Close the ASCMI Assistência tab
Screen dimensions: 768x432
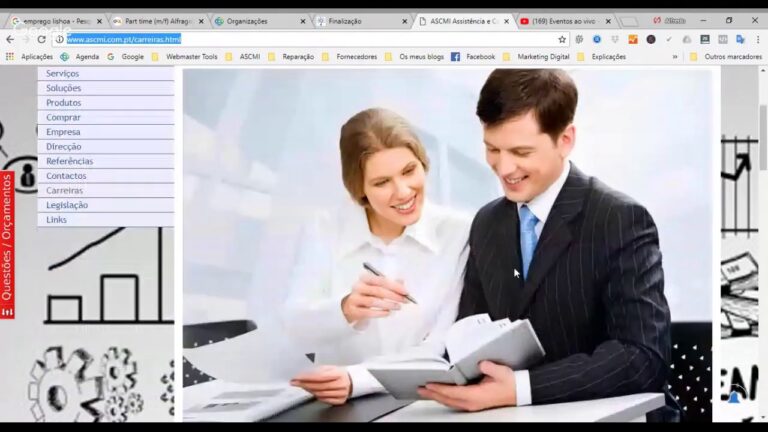pyautogui.click(x=506, y=22)
